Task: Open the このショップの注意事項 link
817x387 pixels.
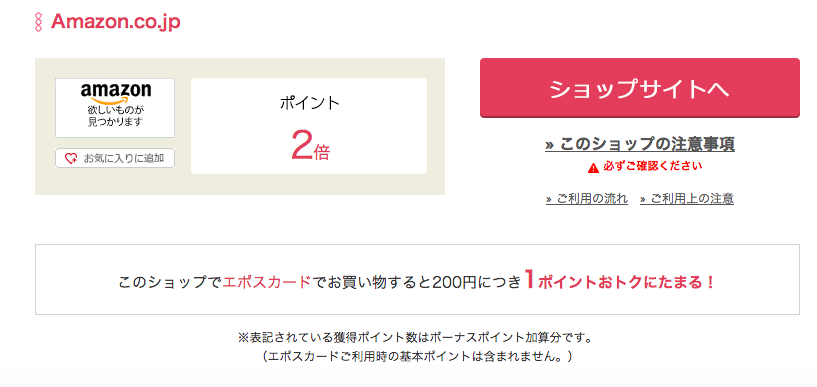Action: 640,144
